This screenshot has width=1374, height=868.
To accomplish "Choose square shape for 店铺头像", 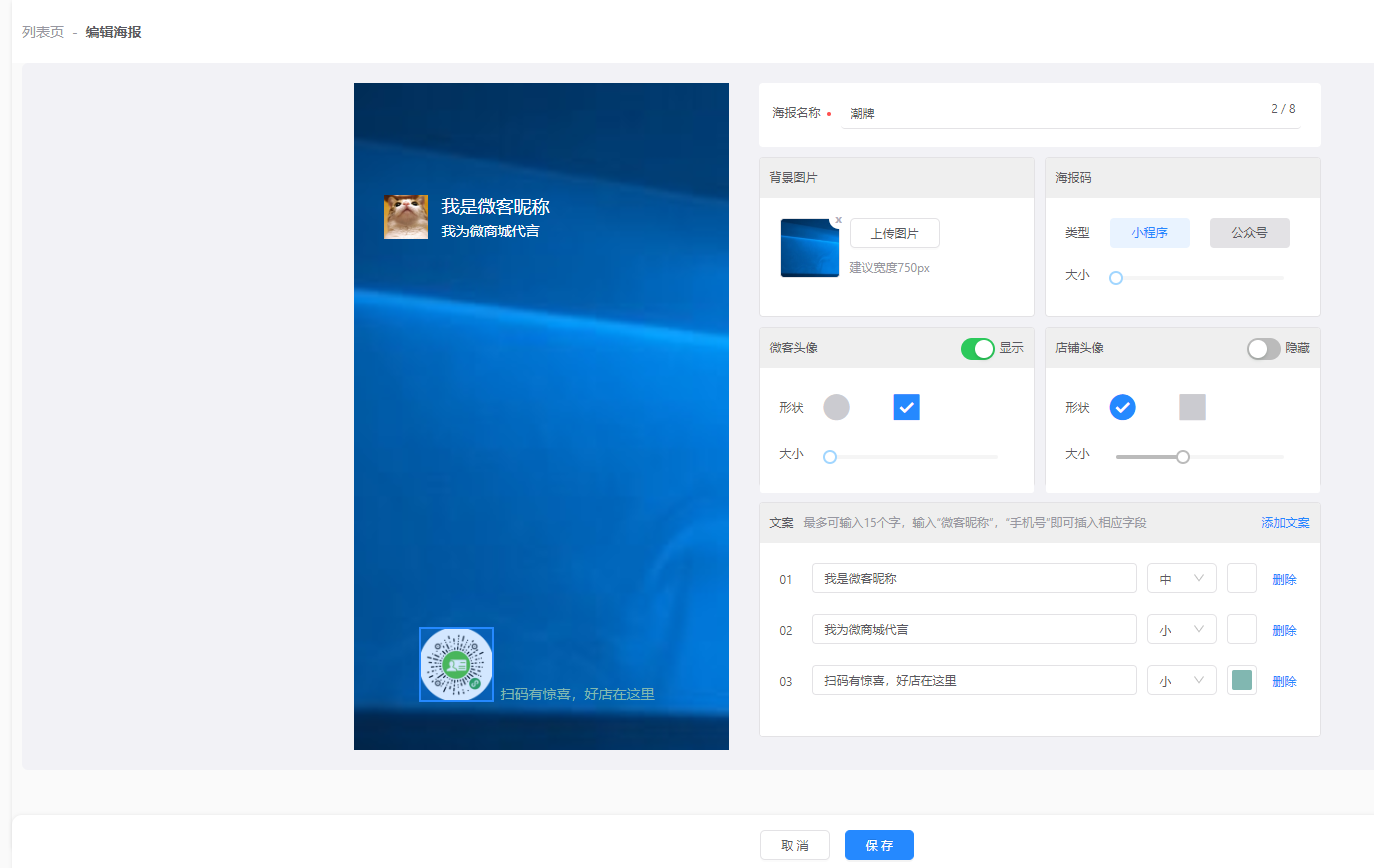I will coord(1192,407).
